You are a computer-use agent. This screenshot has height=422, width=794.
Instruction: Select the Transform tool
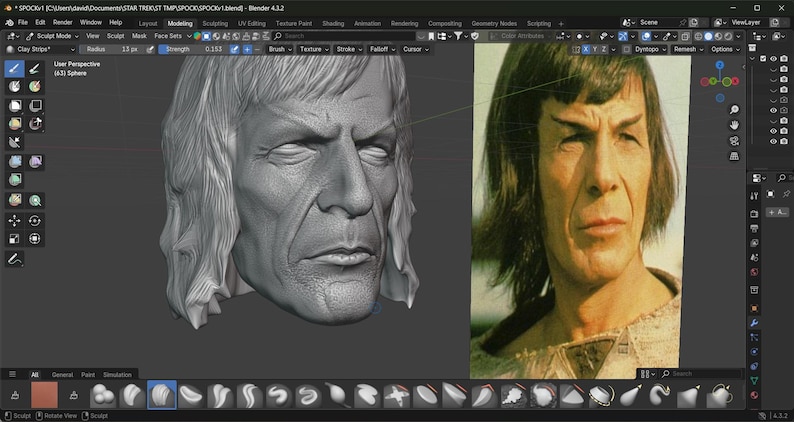tap(34, 239)
